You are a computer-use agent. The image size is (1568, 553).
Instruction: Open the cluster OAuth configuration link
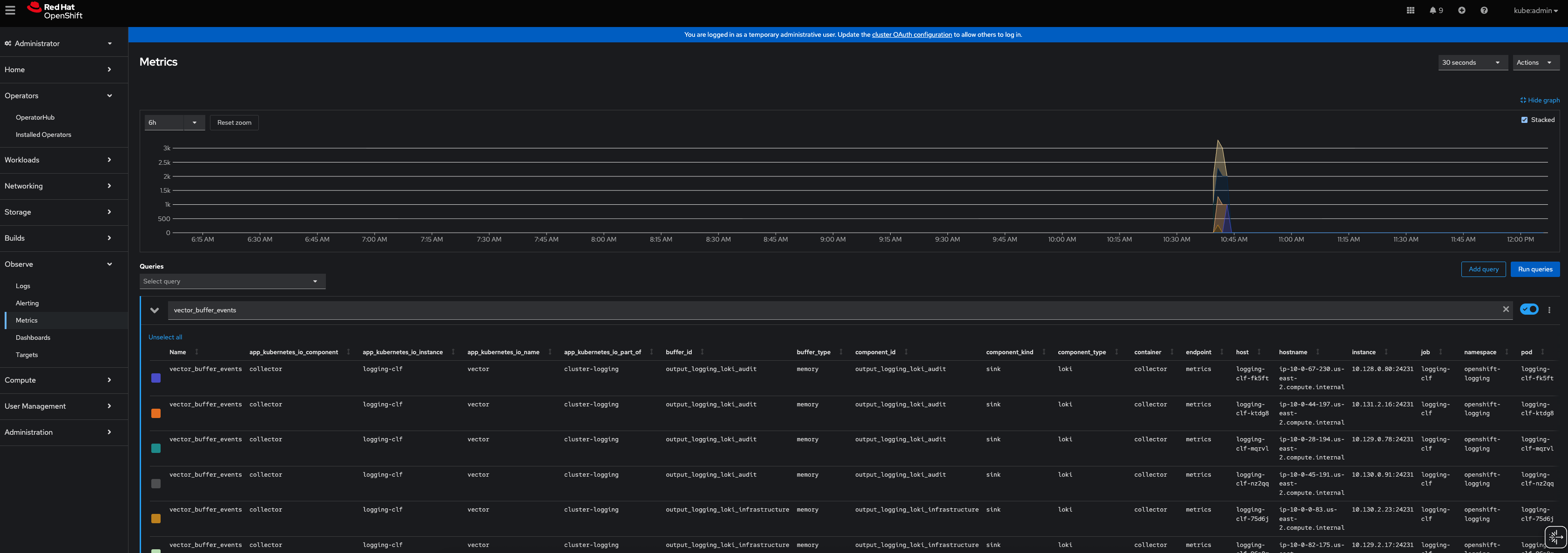pyautogui.click(x=911, y=34)
